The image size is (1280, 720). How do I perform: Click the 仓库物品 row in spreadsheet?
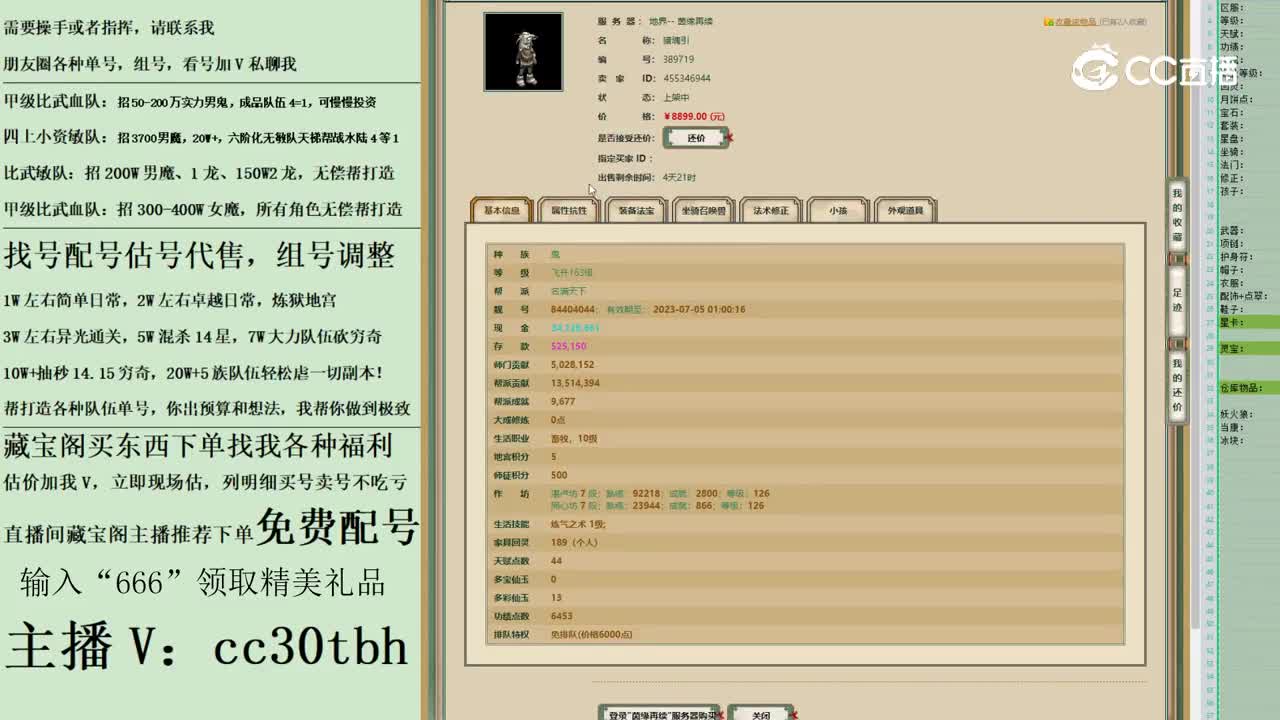coord(1249,387)
